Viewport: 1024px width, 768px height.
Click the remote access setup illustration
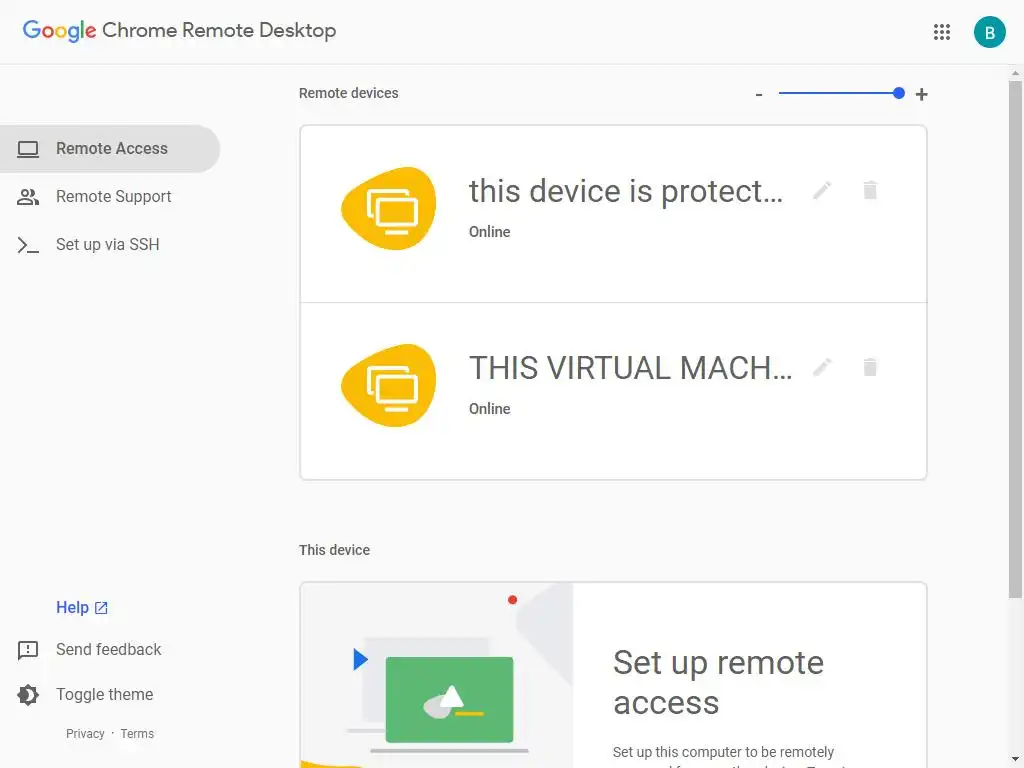(436, 675)
